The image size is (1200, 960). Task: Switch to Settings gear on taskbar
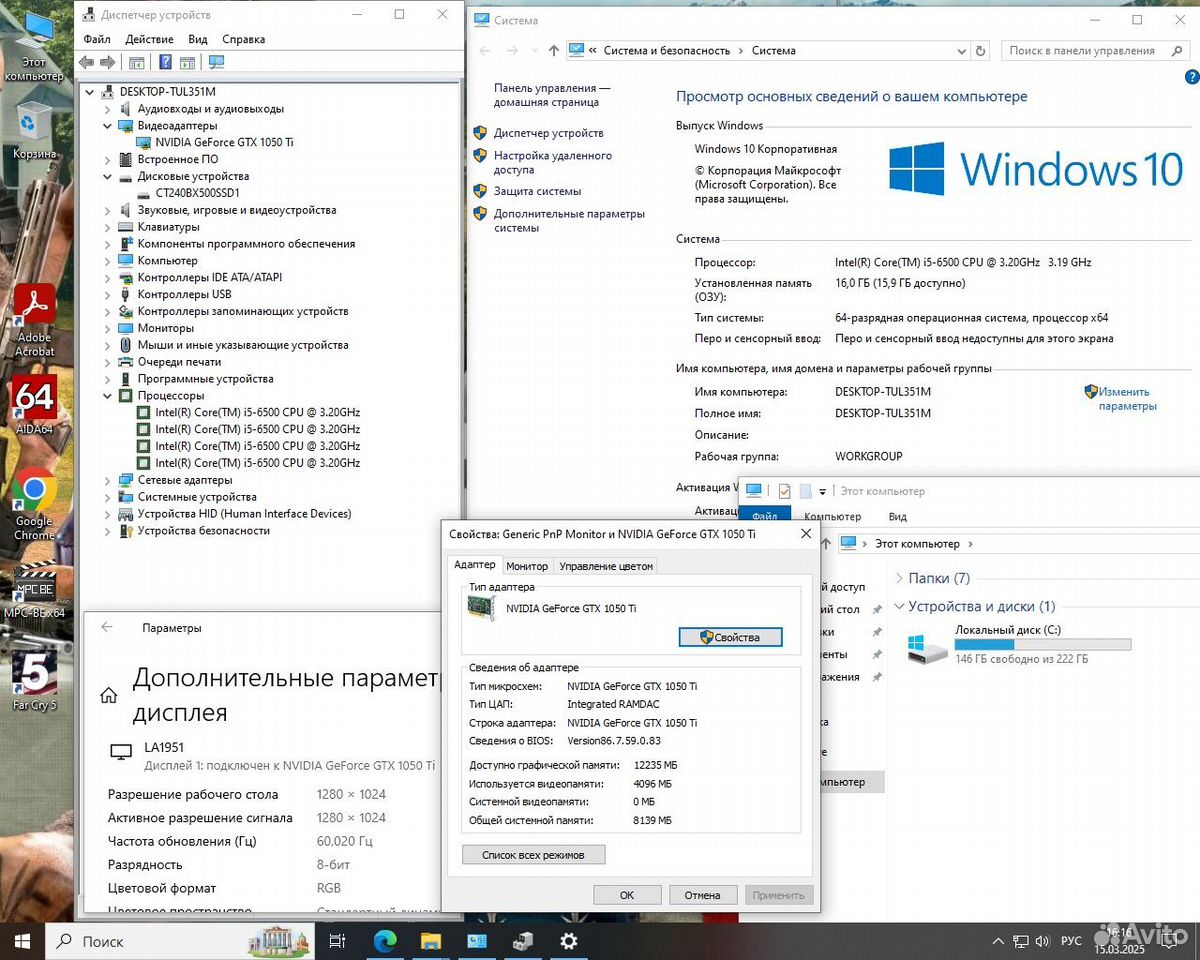(x=568, y=941)
